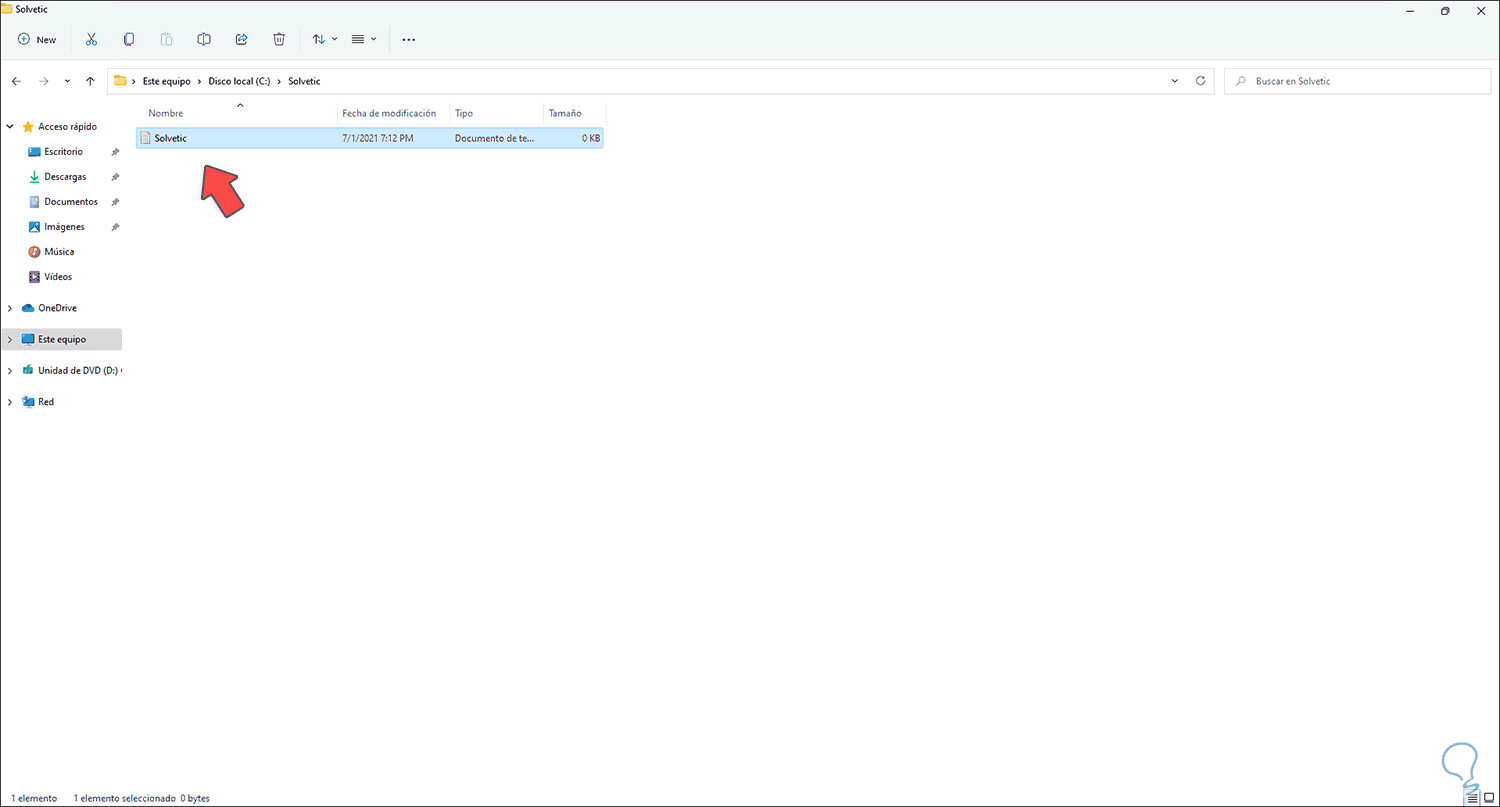Click the Paste clipboard icon in the toolbar
Image resolution: width=1500 pixels, height=807 pixels.
pyautogui.click(x=166, y=39)
